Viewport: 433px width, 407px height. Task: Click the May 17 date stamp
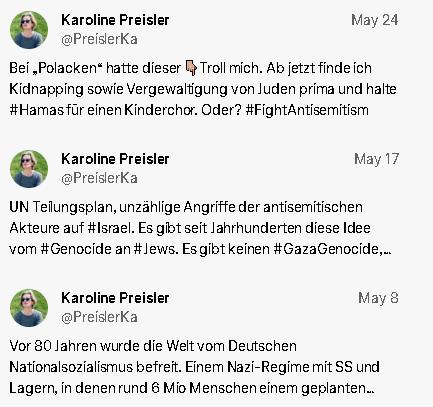point(376,159)
